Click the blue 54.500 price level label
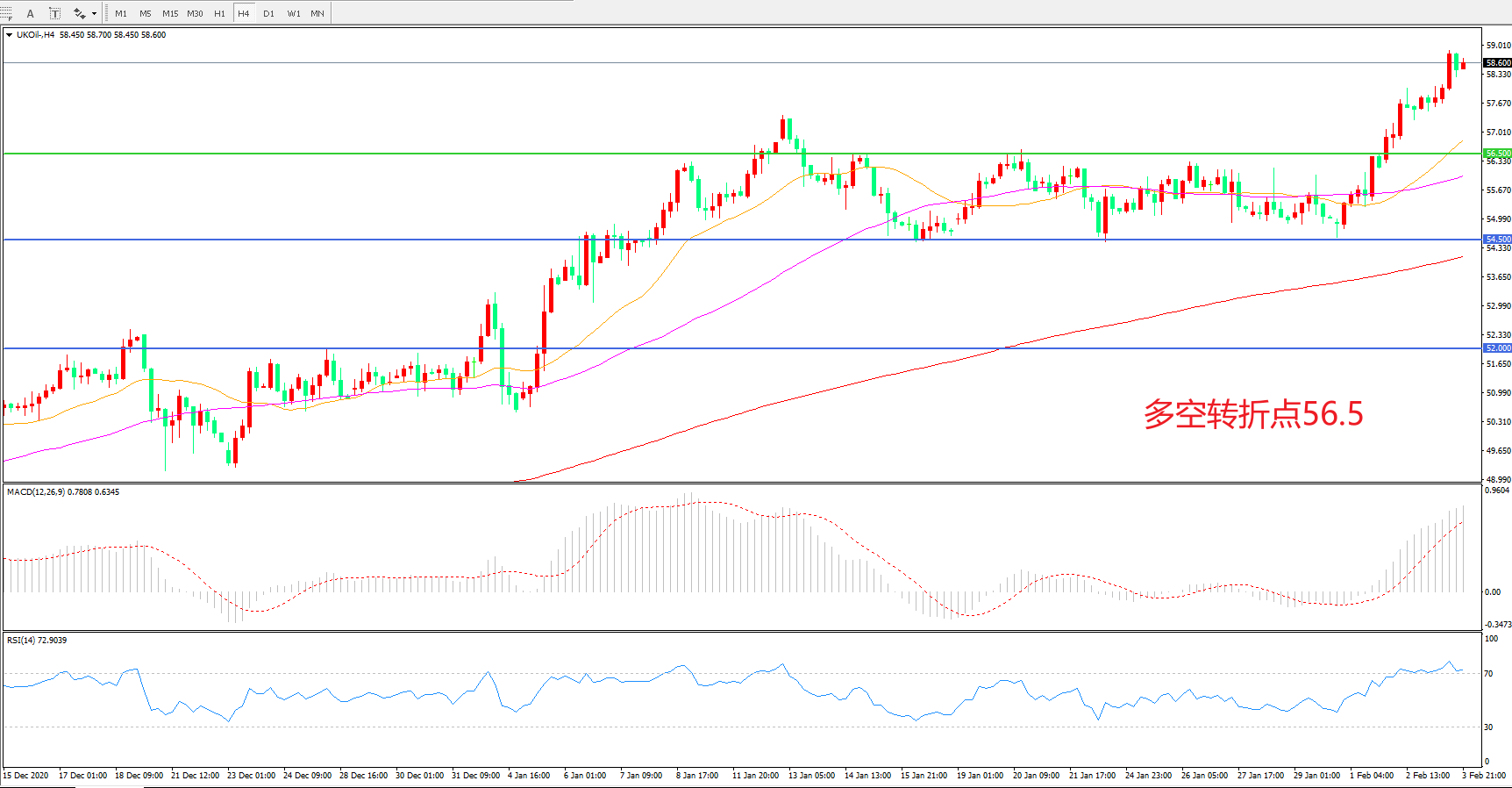 pyautogui.click(x=1497, y=240)
